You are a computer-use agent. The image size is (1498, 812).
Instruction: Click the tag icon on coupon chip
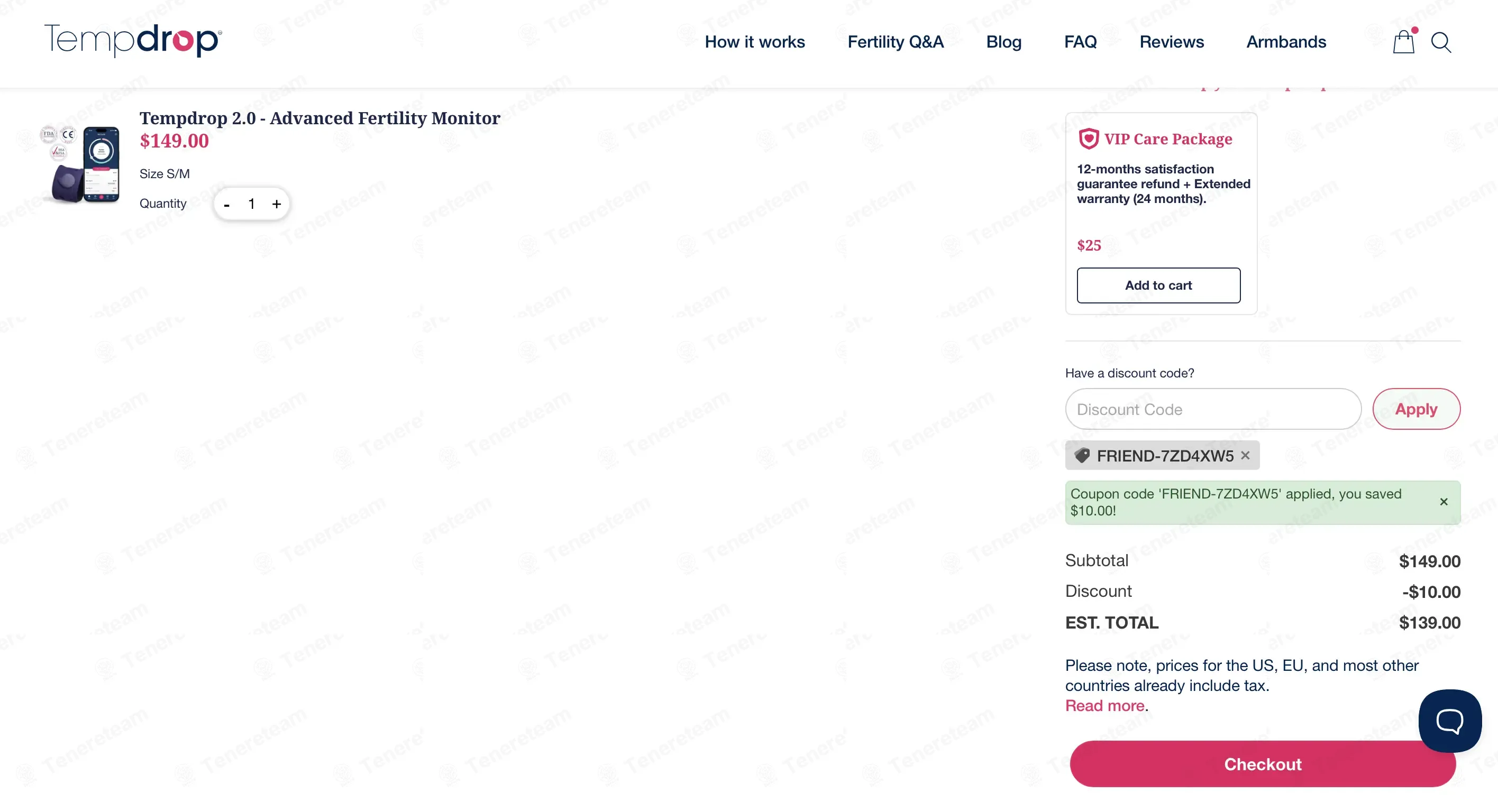pos(1082,455)
